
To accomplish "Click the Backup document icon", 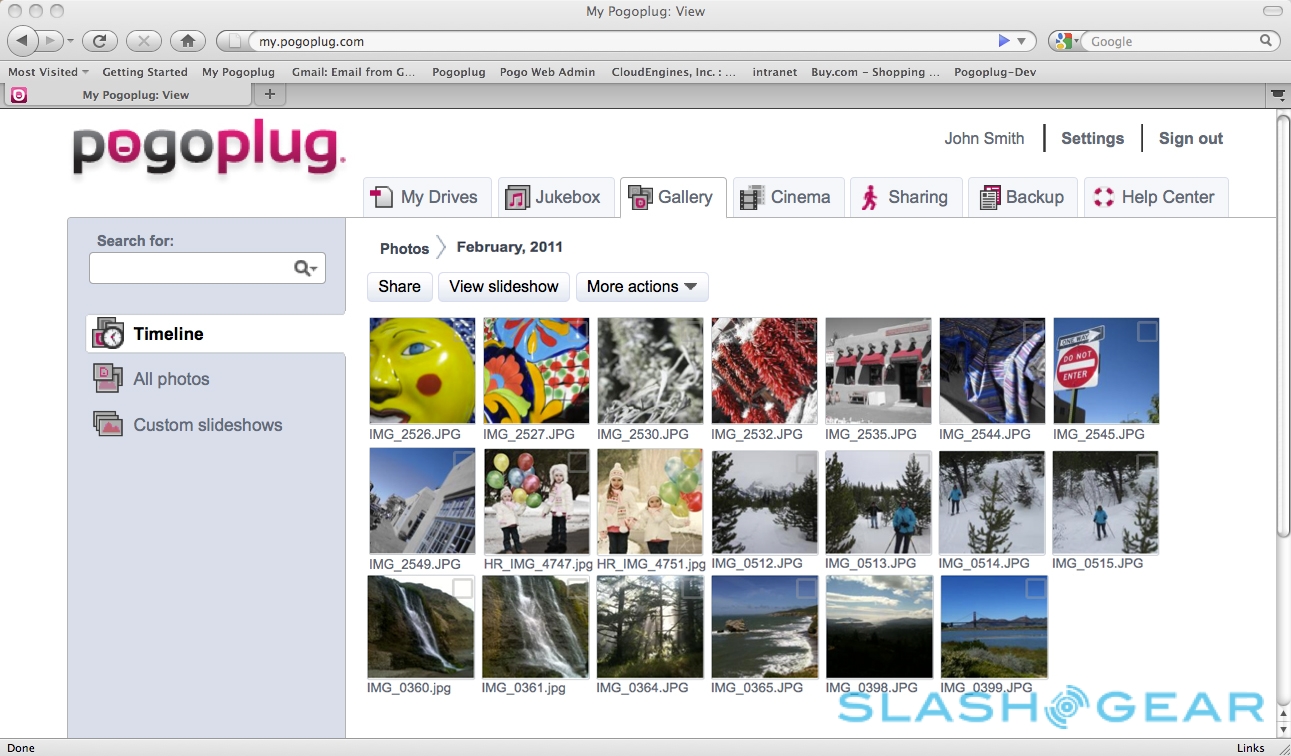I will click(990, 197).
